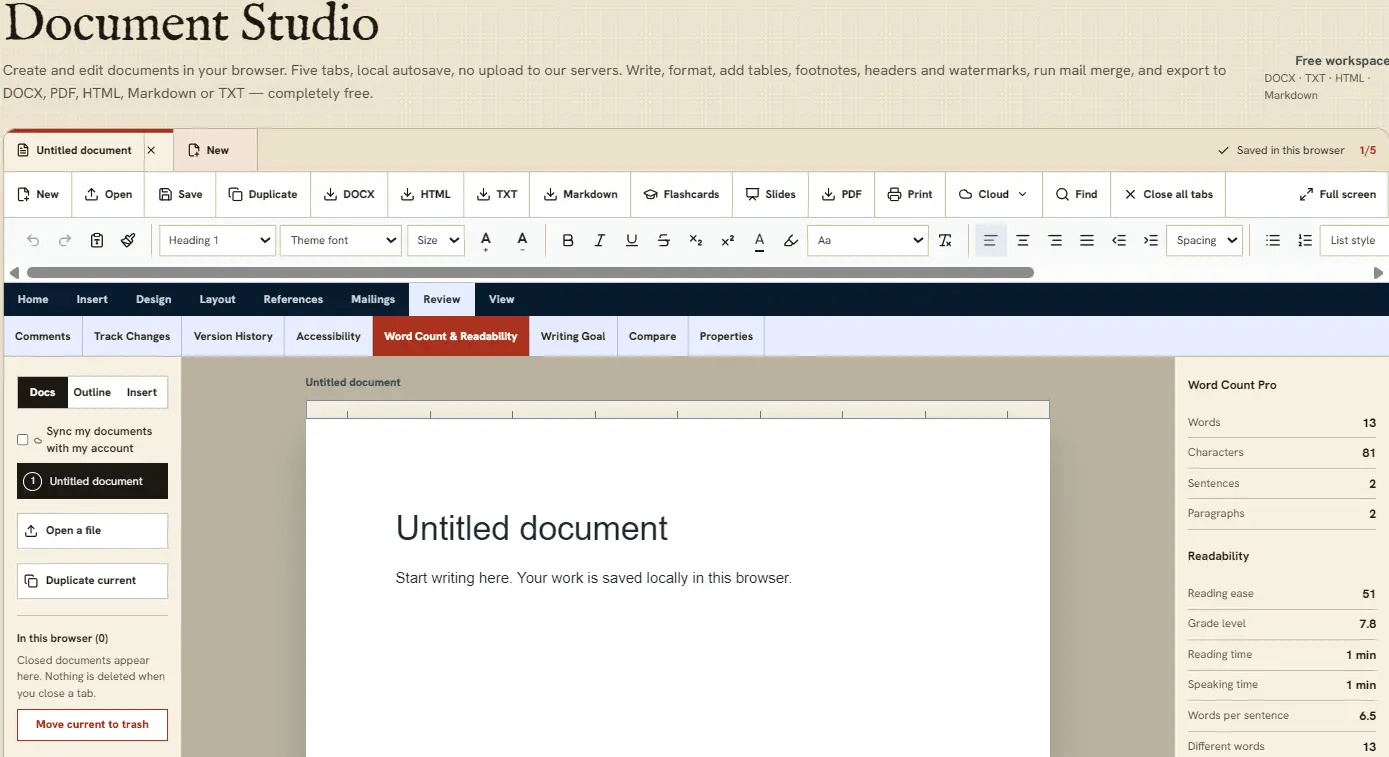Open the Spacing dropdown
The image size is (1389, 757).
(x=1204, y=240)
